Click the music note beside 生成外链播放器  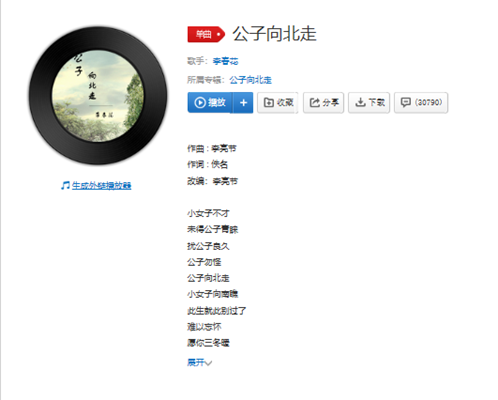pyautogui.click(x=65, y=185)
